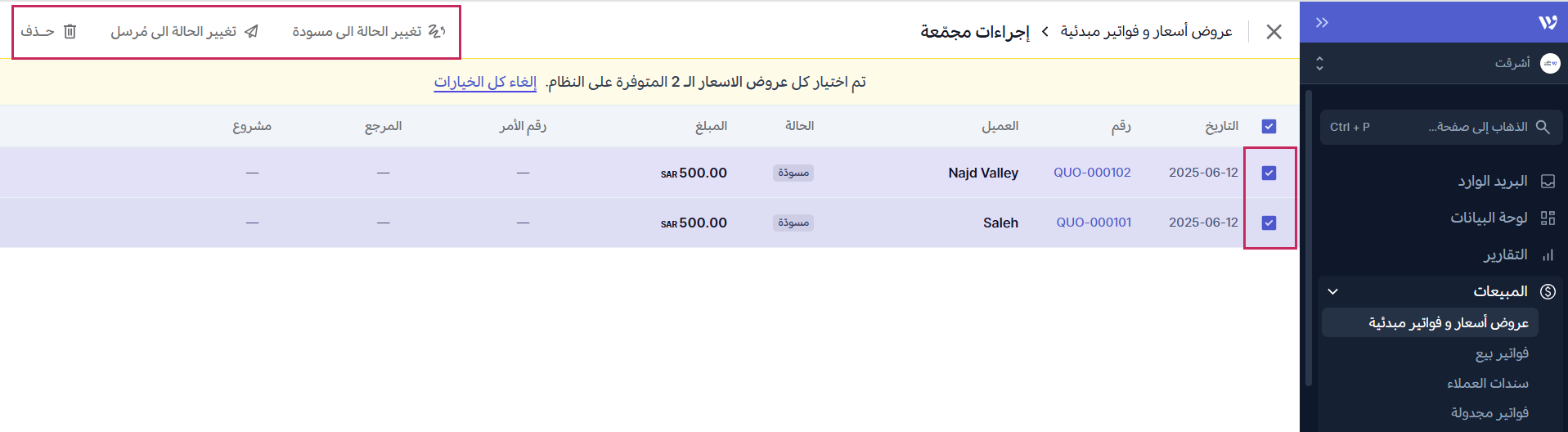1568x432 pixels.
Task: Collapse the Sales section chevron
Action: [x=1332, y=291]
